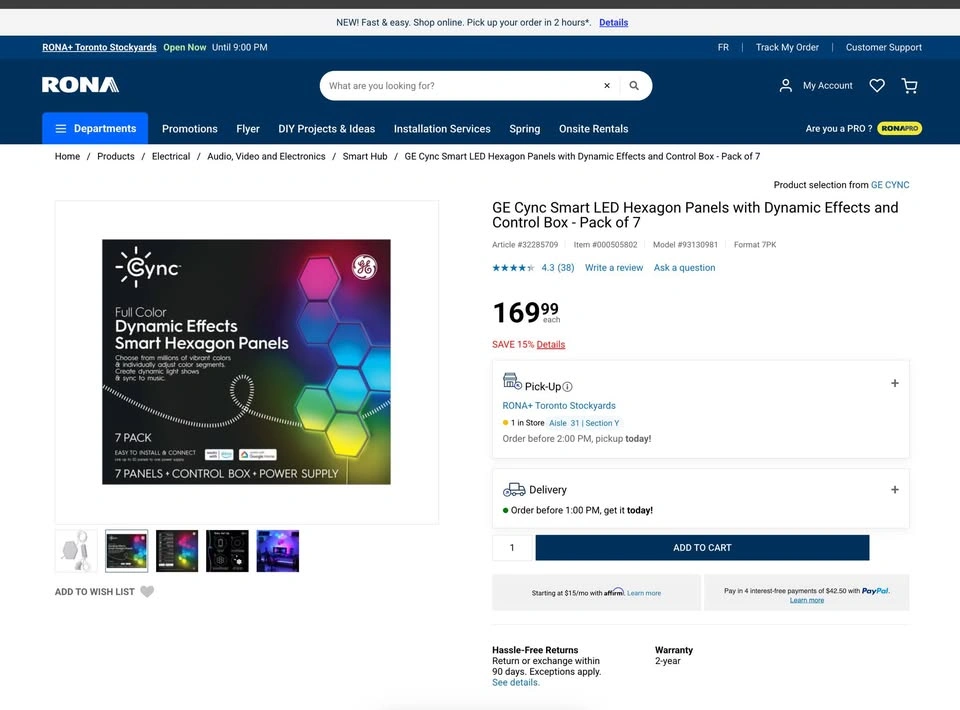Open Track My Order
This screenshot has height=710, width=960.
tap(787, 47)
